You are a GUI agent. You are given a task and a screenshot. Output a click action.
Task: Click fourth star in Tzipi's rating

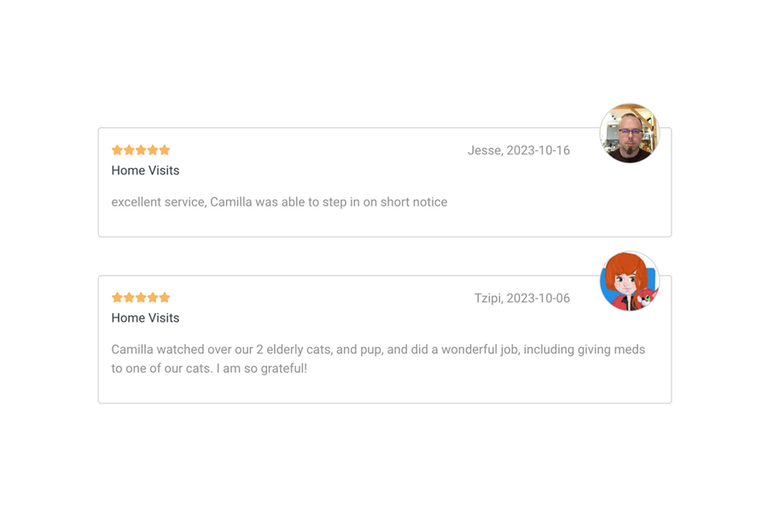(x=153, y=297)
